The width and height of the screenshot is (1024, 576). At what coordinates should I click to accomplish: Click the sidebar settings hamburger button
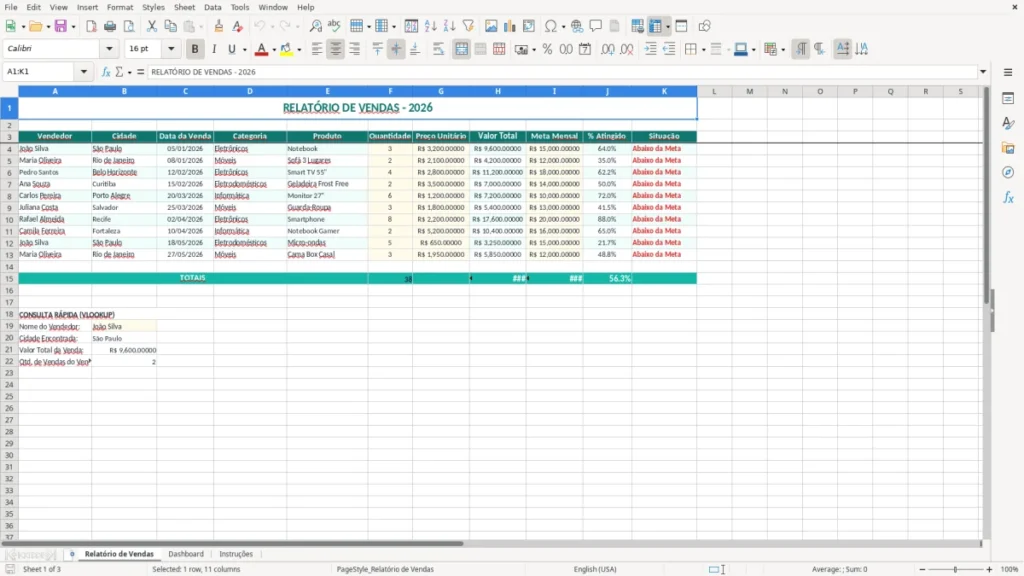[1008, 72]
